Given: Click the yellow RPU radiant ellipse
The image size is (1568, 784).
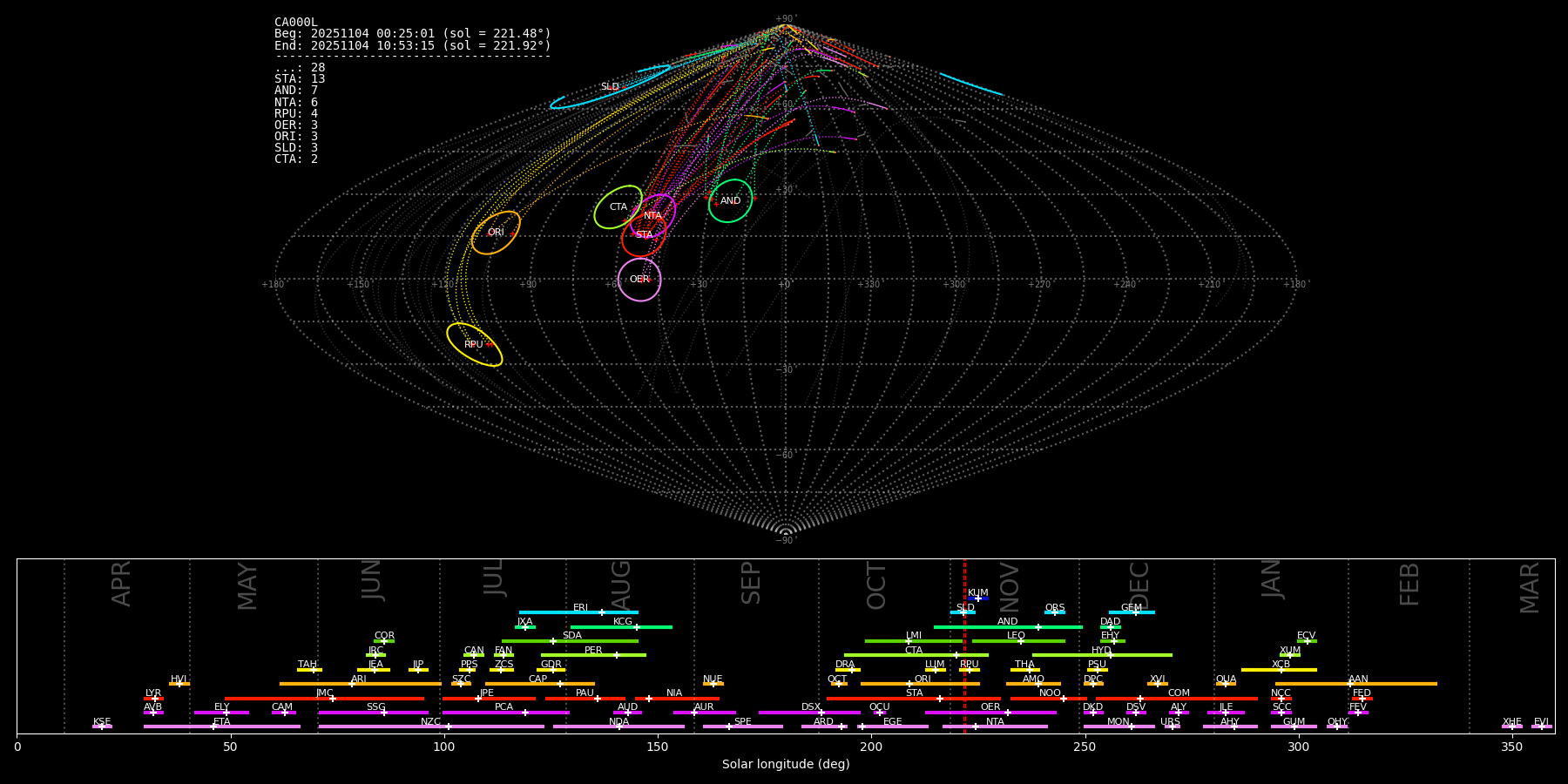Looking at the screenshot, I should coord(474,345).
